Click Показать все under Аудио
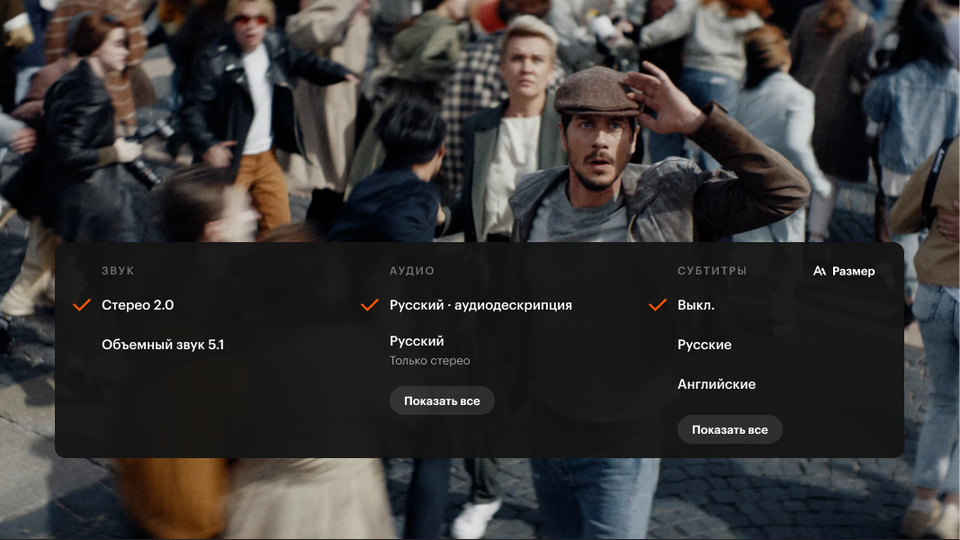 tap(442, 401)
